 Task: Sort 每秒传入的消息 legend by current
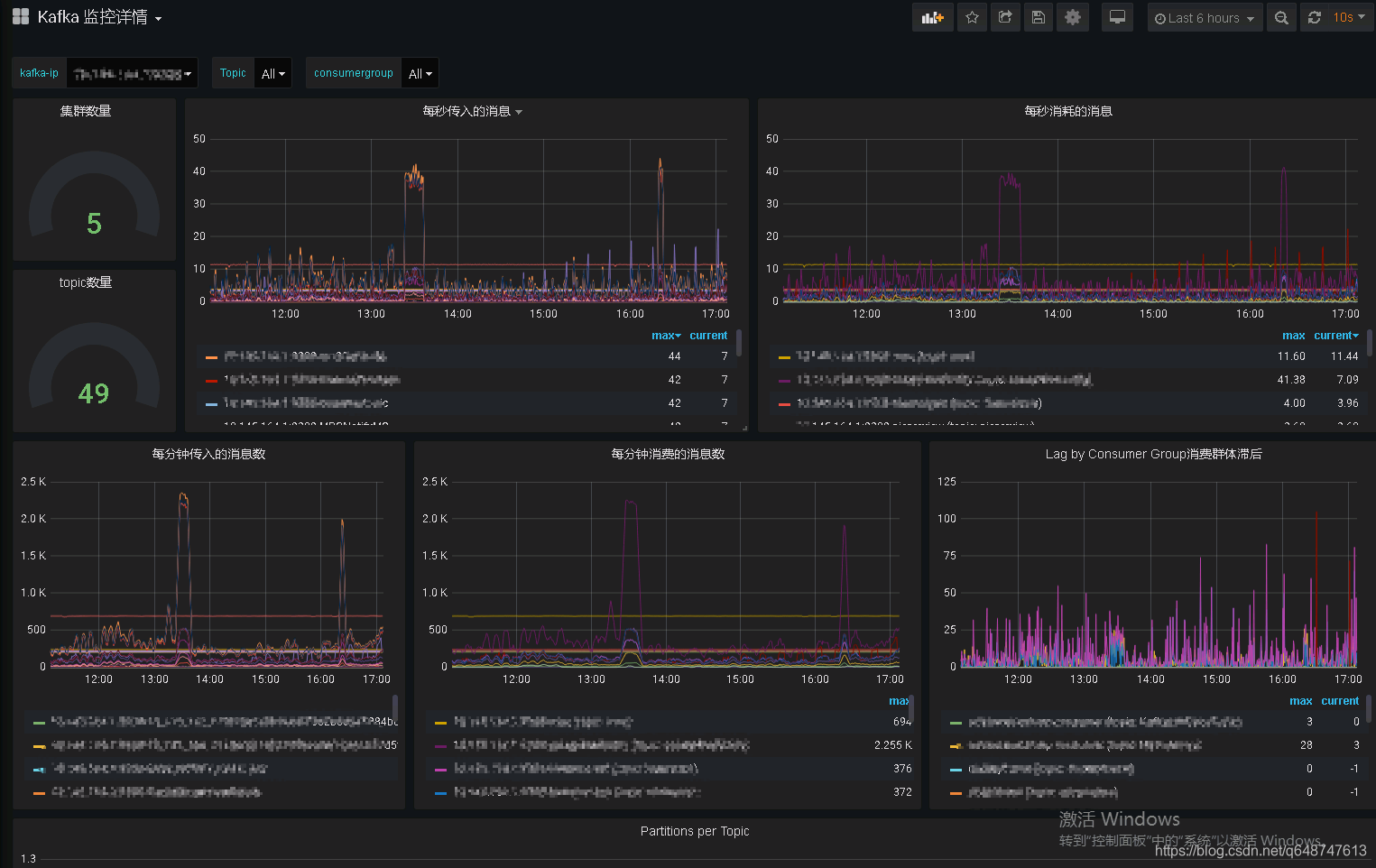click(708, 336)
